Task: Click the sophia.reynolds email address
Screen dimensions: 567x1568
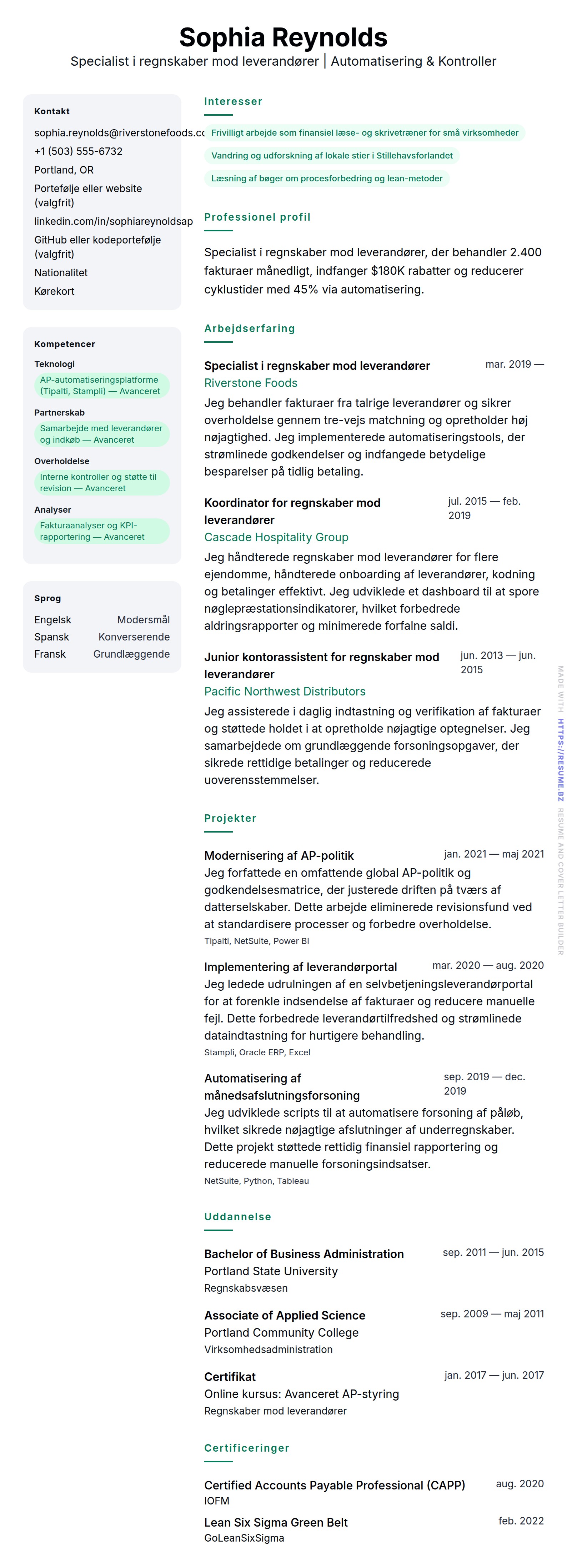Action: (x=119, y=133)
